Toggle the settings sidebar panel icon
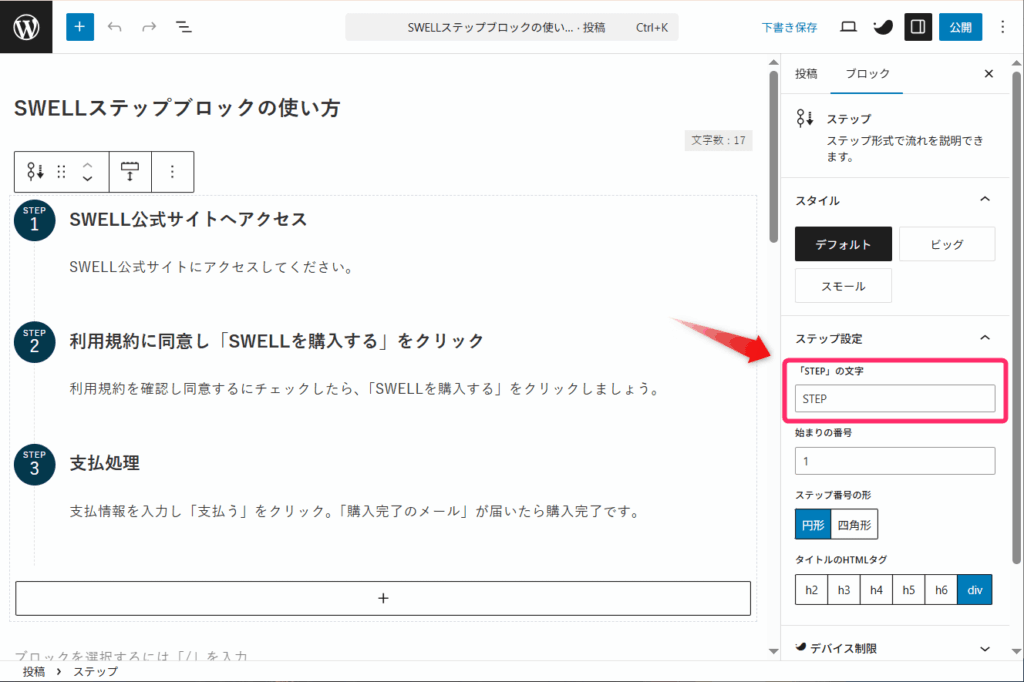 point(918,27)
